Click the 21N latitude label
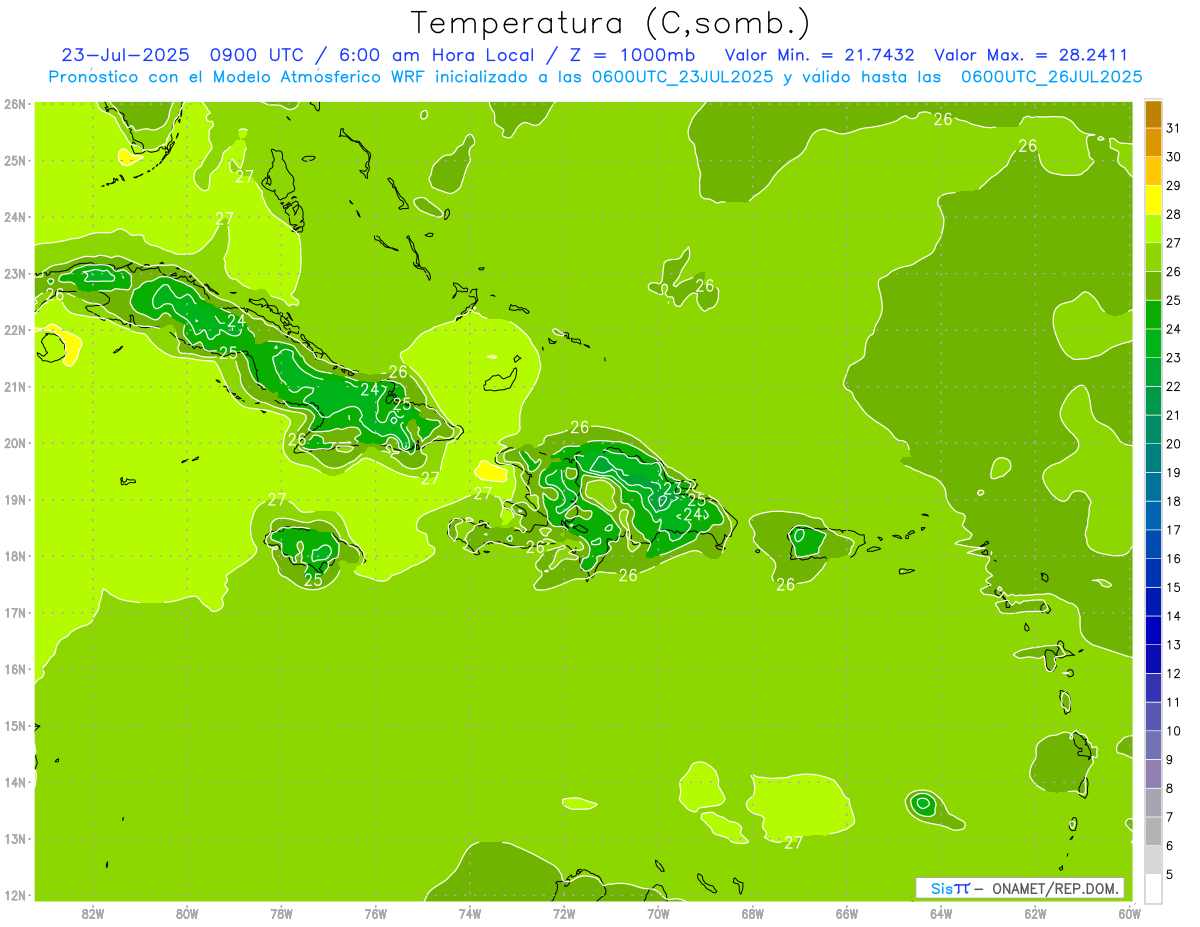This screenshot has height=927, width=1200. pyautogui.click(x=14, y=386)
